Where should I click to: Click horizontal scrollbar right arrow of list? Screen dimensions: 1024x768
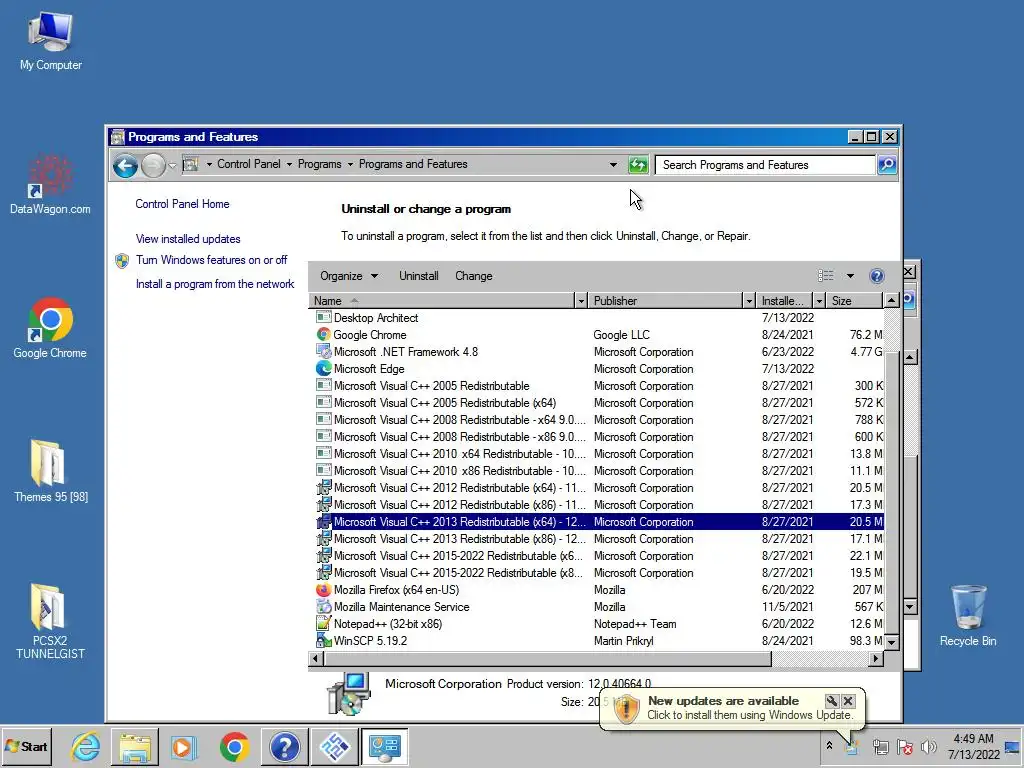pyautogui.click(x=876, y=658)
